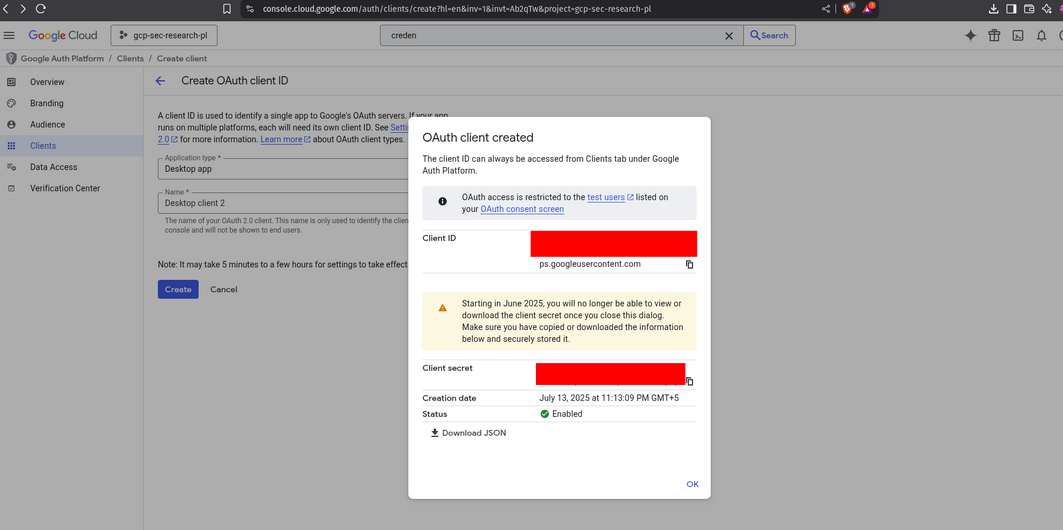Open the gcp-sec-research-pl project picker
The image size is (1063, 530).
[x=164, y=35]
